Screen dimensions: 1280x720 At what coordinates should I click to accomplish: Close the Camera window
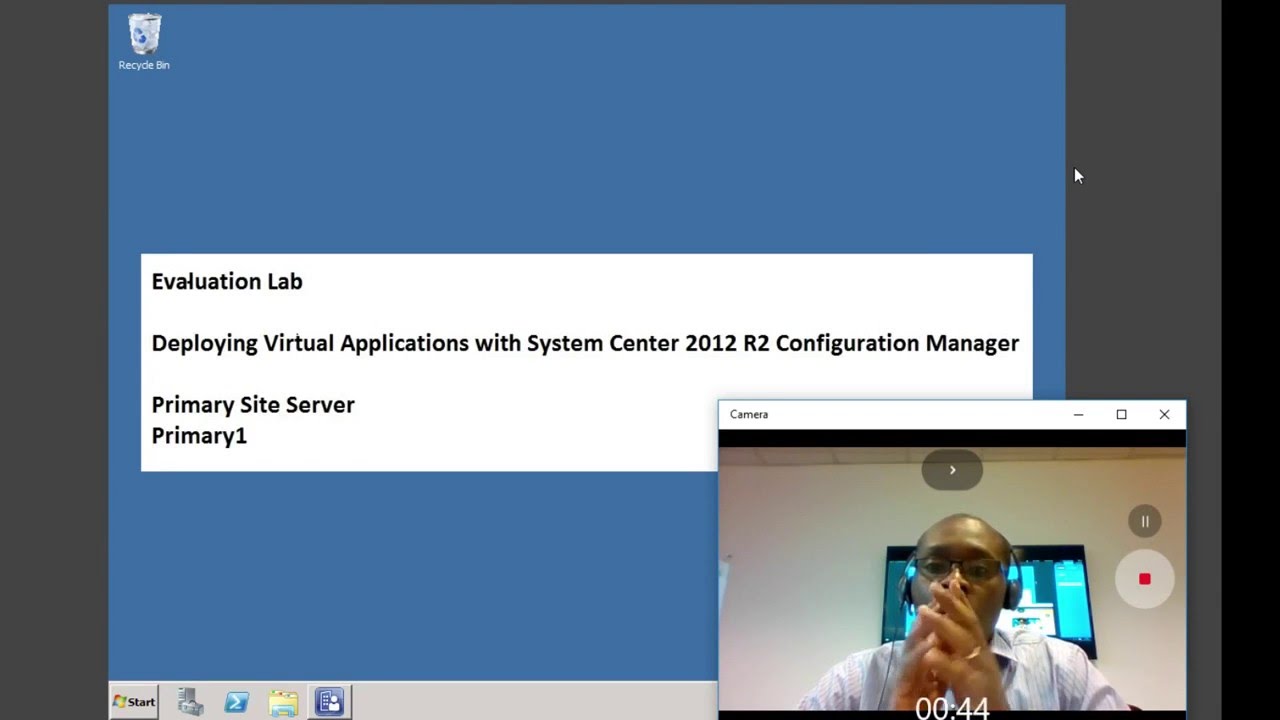1164,414
